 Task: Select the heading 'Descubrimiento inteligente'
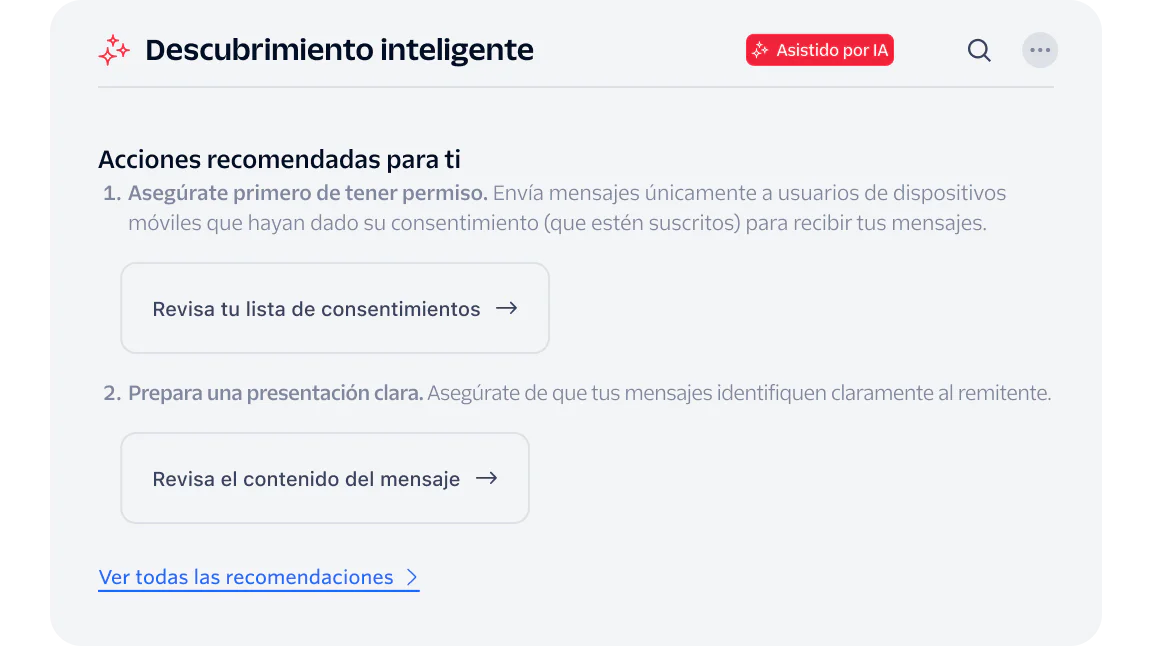338,49
